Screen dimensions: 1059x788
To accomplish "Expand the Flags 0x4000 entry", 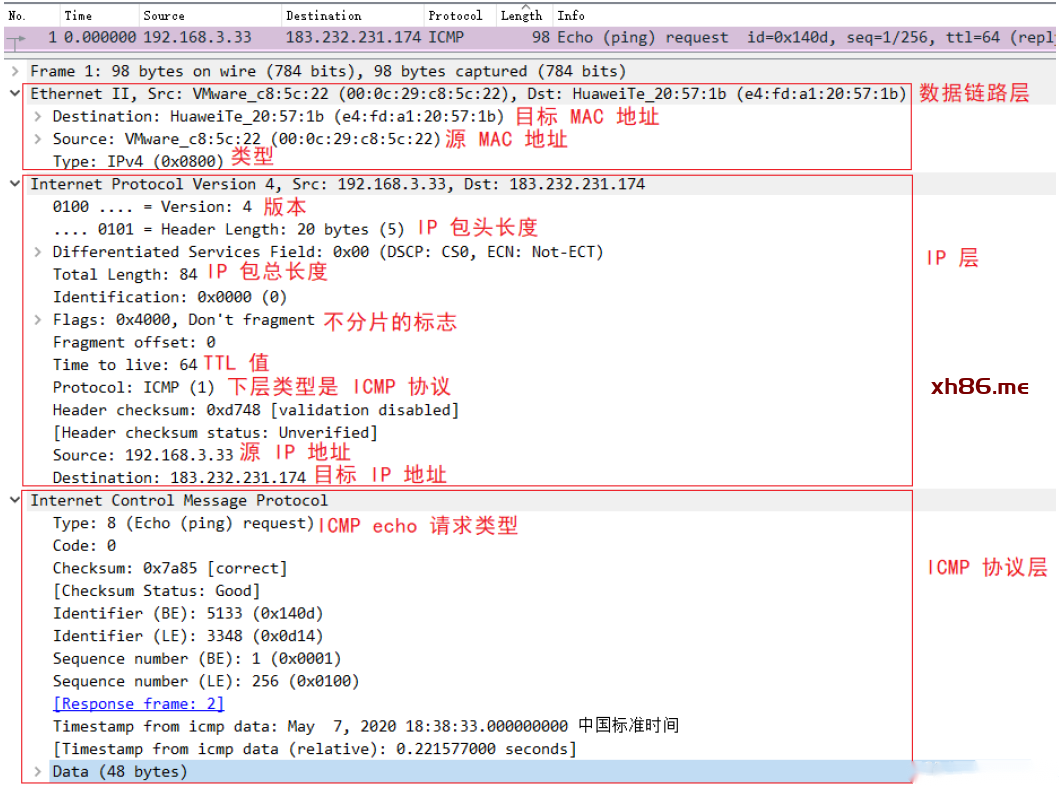I will tap(38, 320).
